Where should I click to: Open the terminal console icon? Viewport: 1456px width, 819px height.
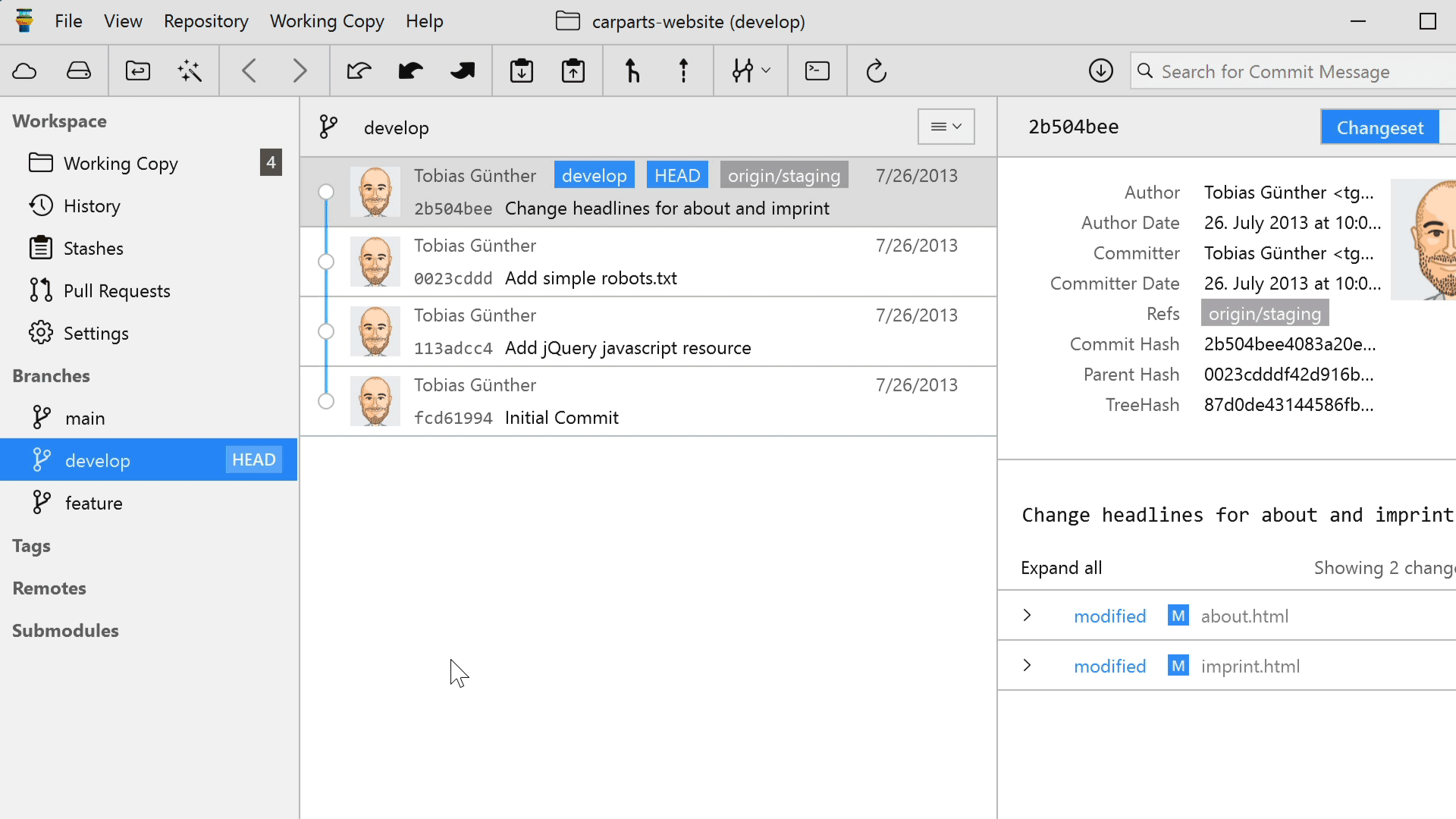(x=817, y=71)
